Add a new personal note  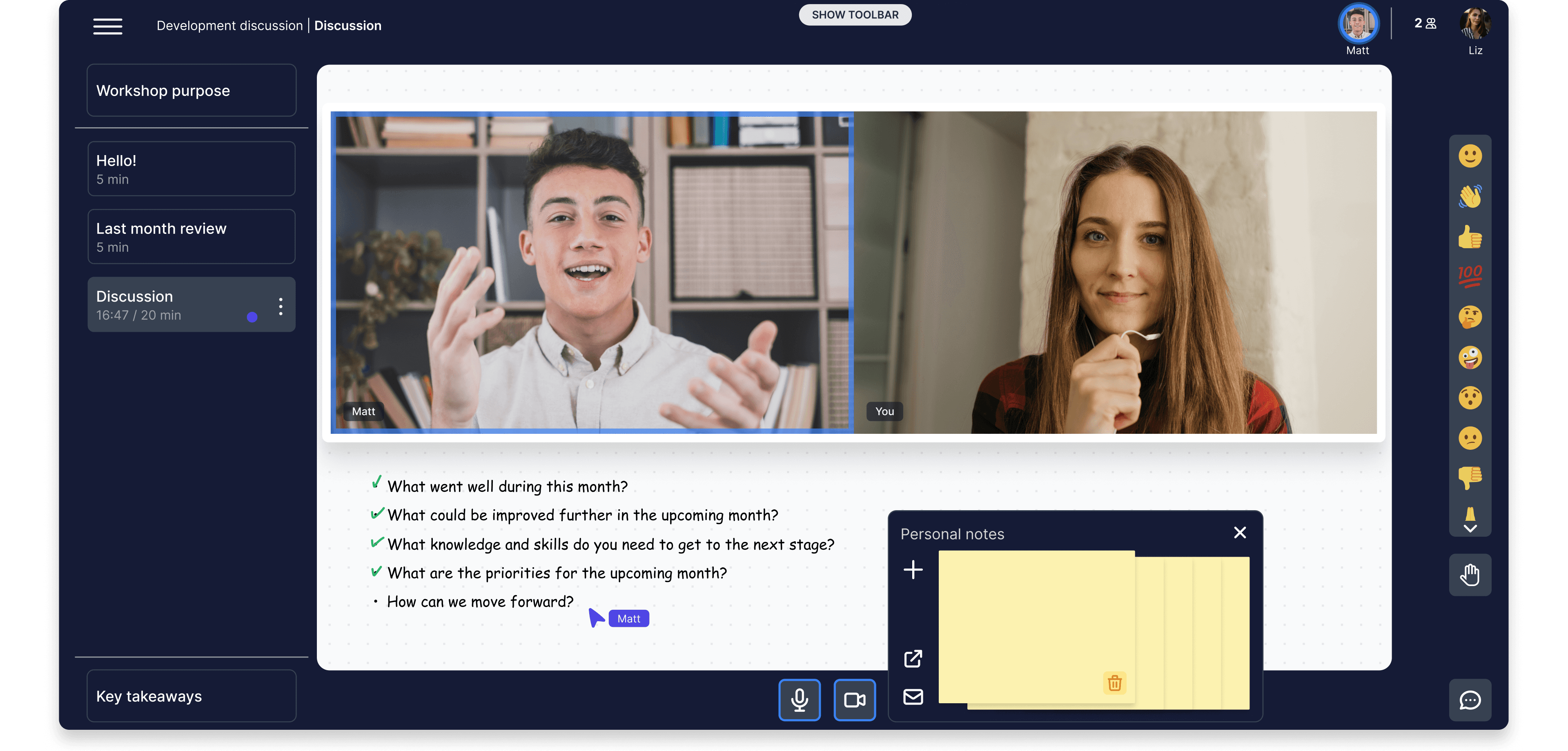(x=913, y=570)
